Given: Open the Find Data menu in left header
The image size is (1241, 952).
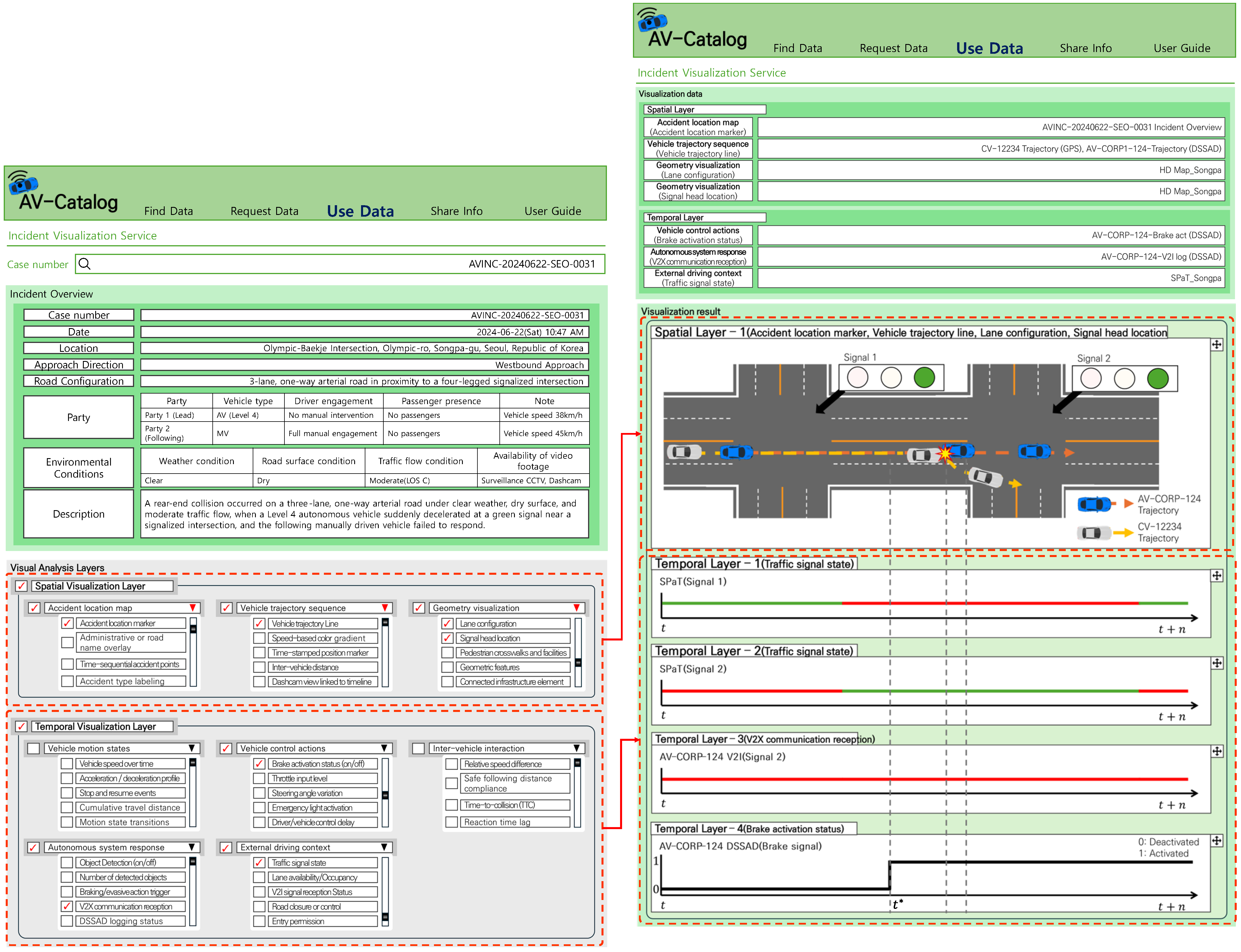Looking at the screenshot, I should (x=168, y=211).
